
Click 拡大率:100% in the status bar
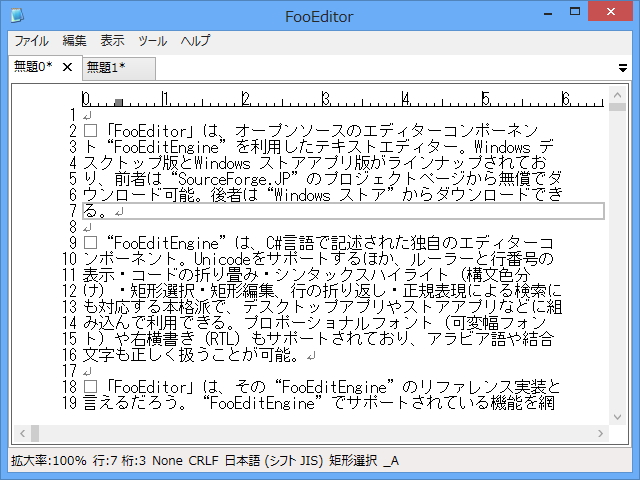tap(49, 461)
